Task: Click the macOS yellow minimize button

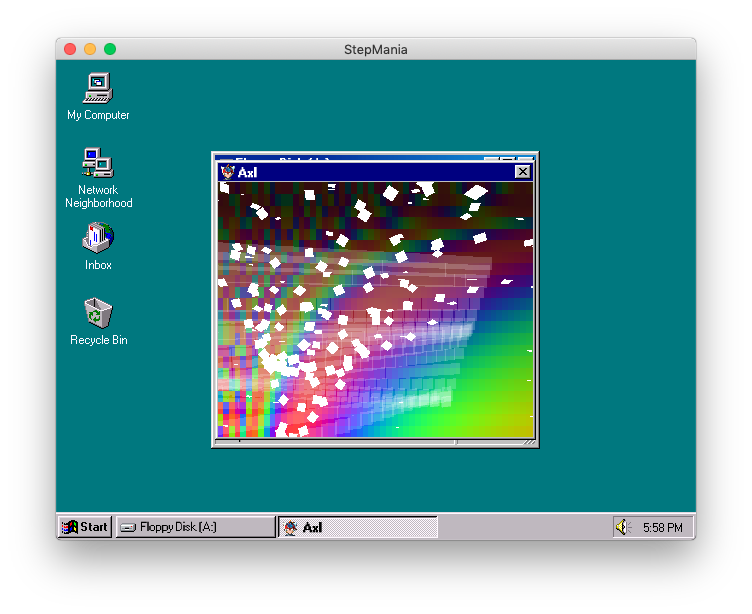Action: (90, 49)
